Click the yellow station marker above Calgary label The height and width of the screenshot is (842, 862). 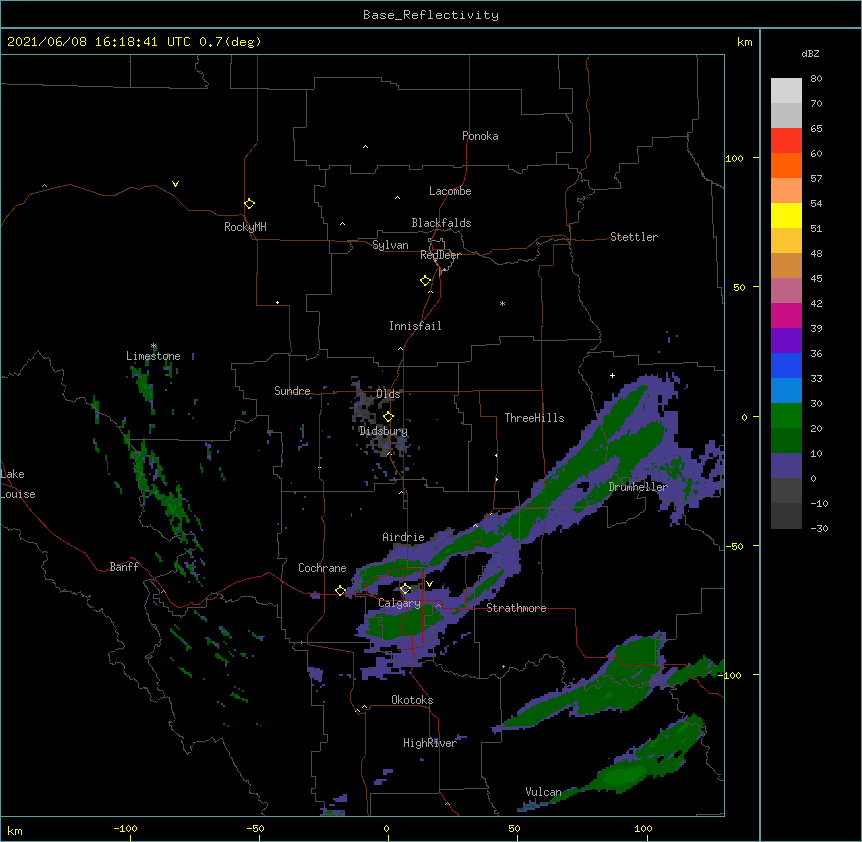(x=405, y=589)
